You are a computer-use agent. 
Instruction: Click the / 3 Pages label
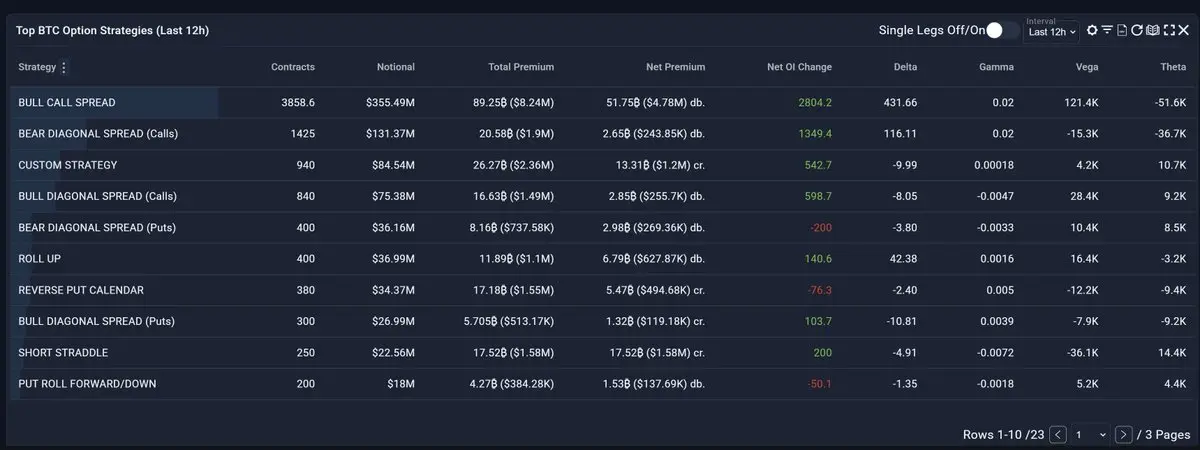1163,435
